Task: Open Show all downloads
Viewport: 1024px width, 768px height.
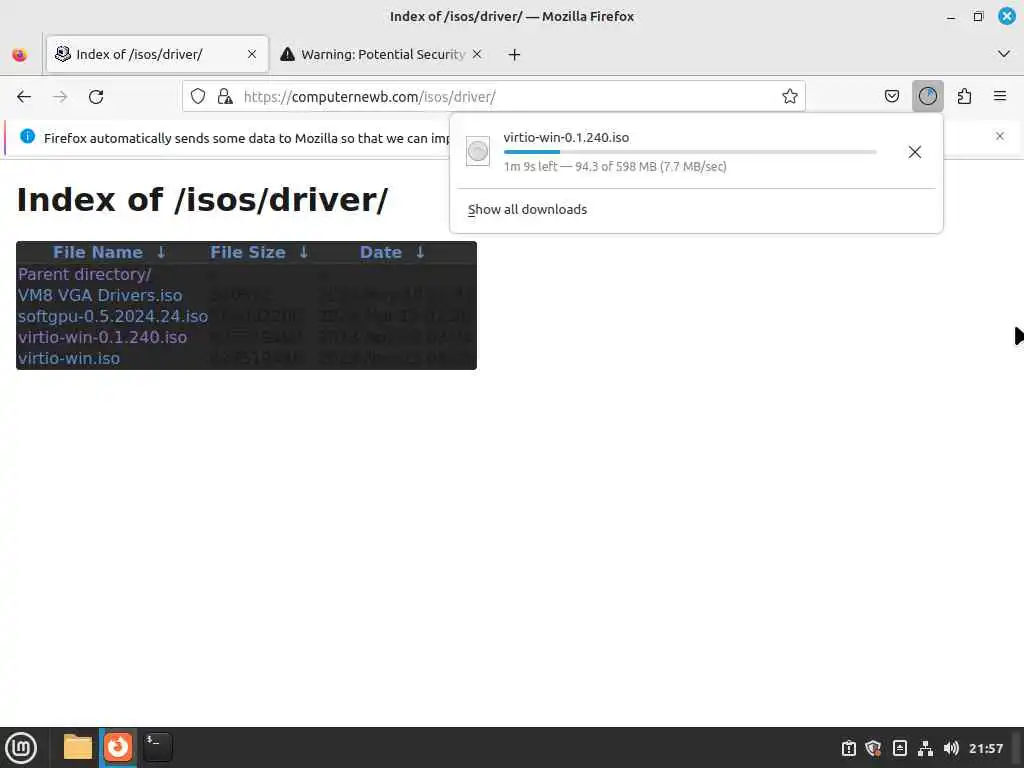Action: tap(527, 210)
